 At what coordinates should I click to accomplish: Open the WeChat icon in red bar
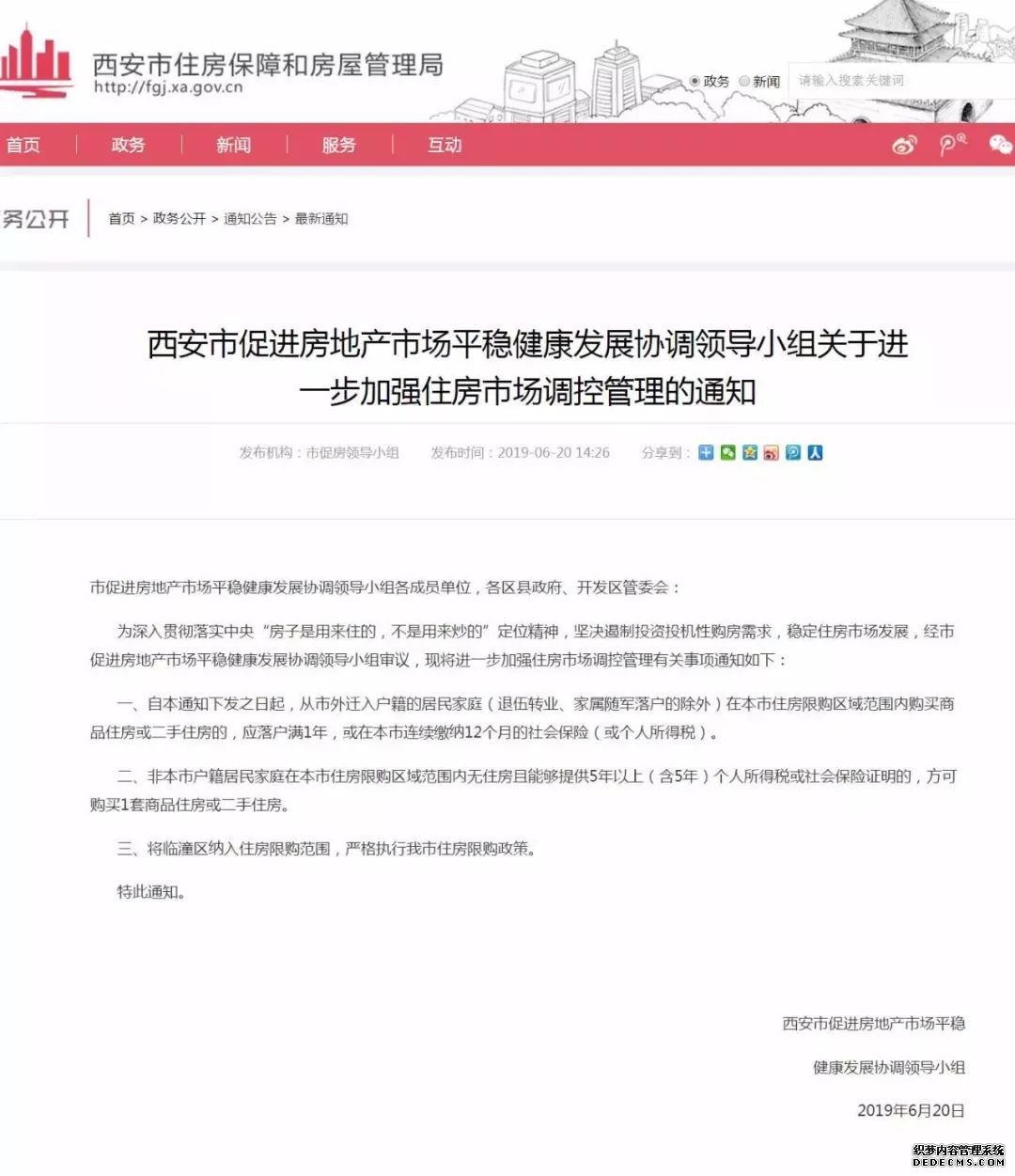1001,144
